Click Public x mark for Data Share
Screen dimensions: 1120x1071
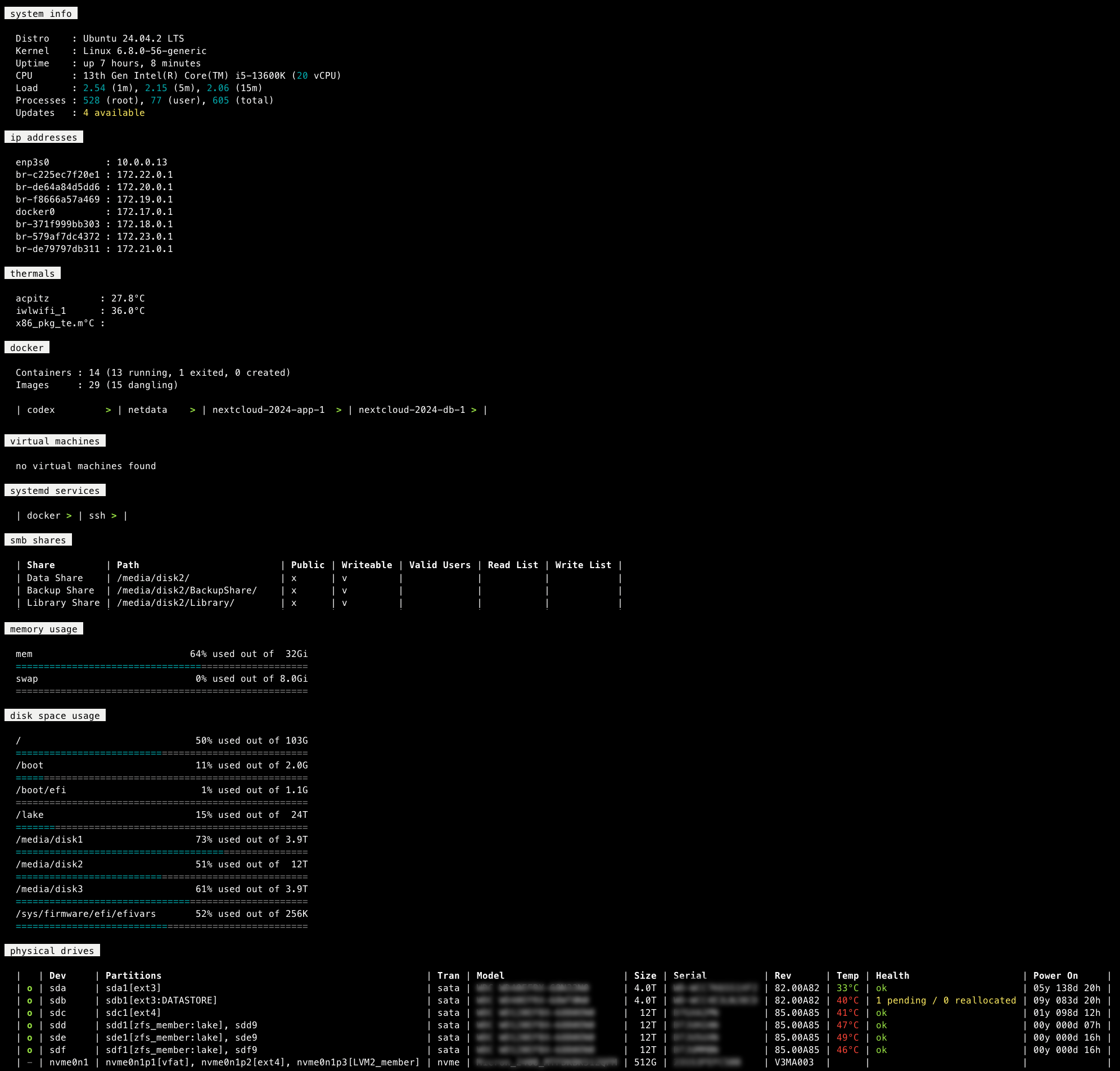(294, 578)
